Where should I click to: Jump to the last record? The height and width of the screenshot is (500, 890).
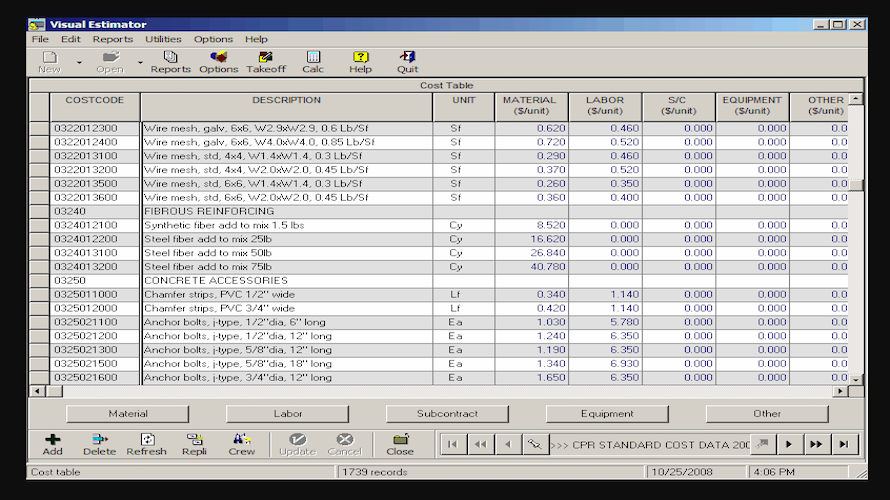844,444
